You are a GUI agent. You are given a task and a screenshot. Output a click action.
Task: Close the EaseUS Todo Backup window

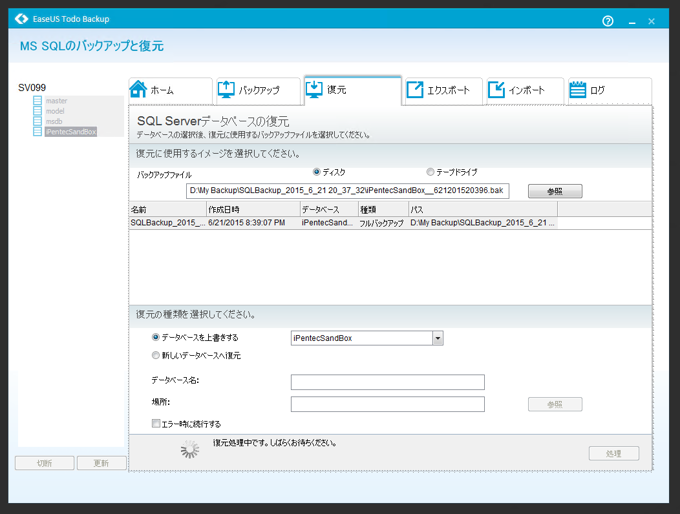(x=651, y=21)
